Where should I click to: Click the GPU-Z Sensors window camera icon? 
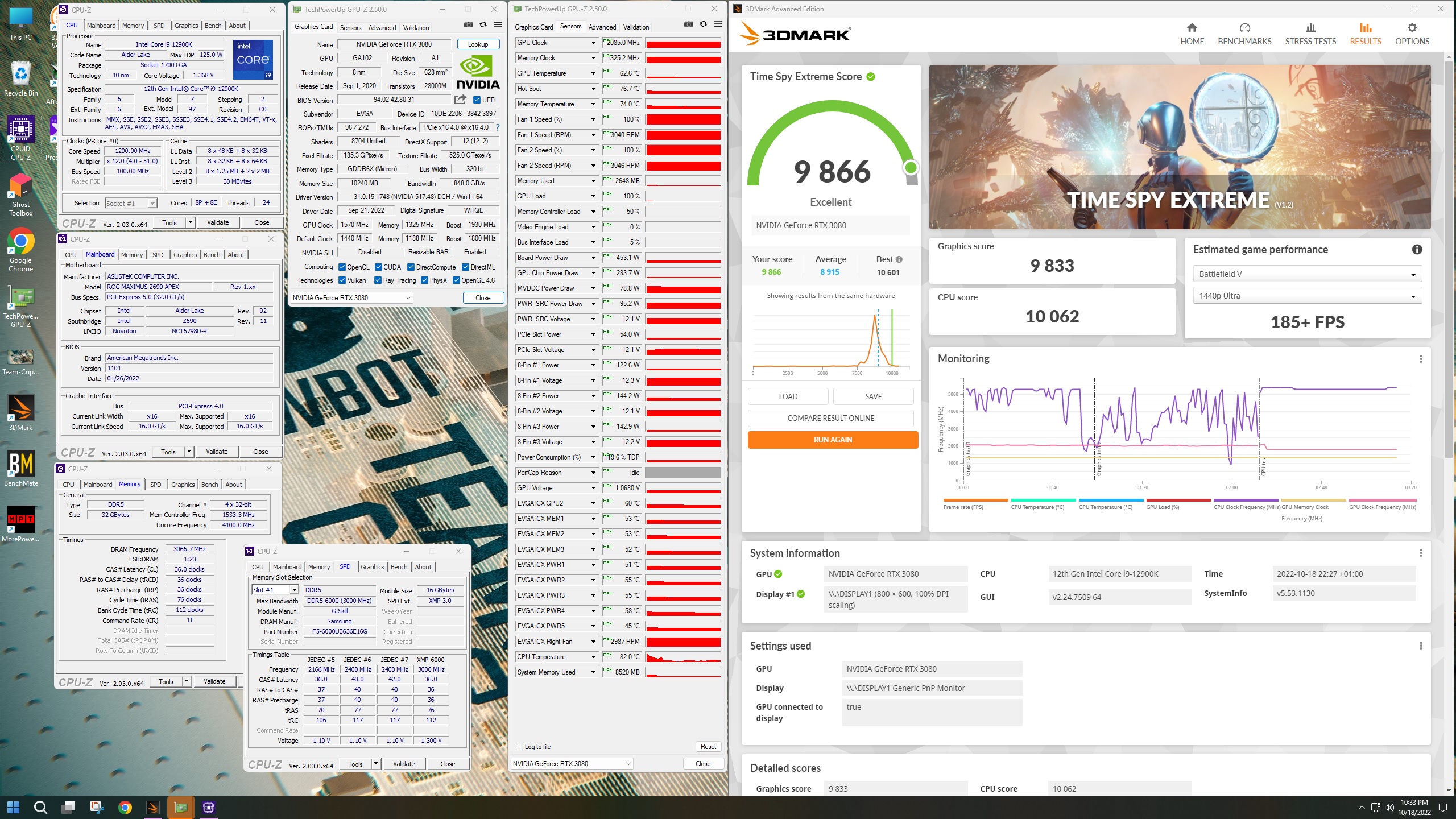pos(688,24)
